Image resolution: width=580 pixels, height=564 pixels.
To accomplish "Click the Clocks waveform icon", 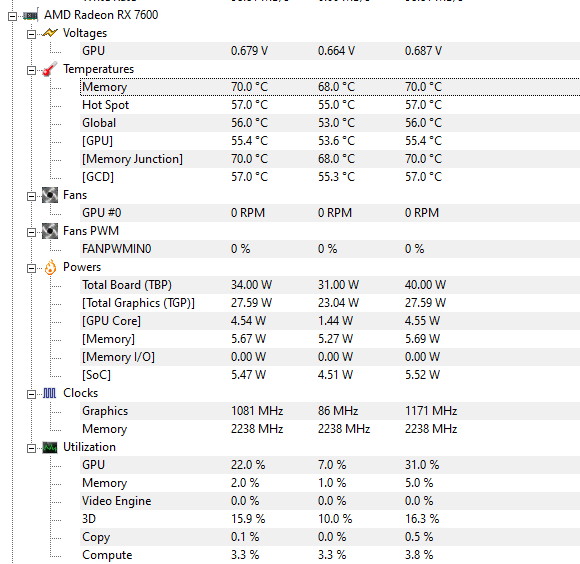I will click(x=50, y=393).
